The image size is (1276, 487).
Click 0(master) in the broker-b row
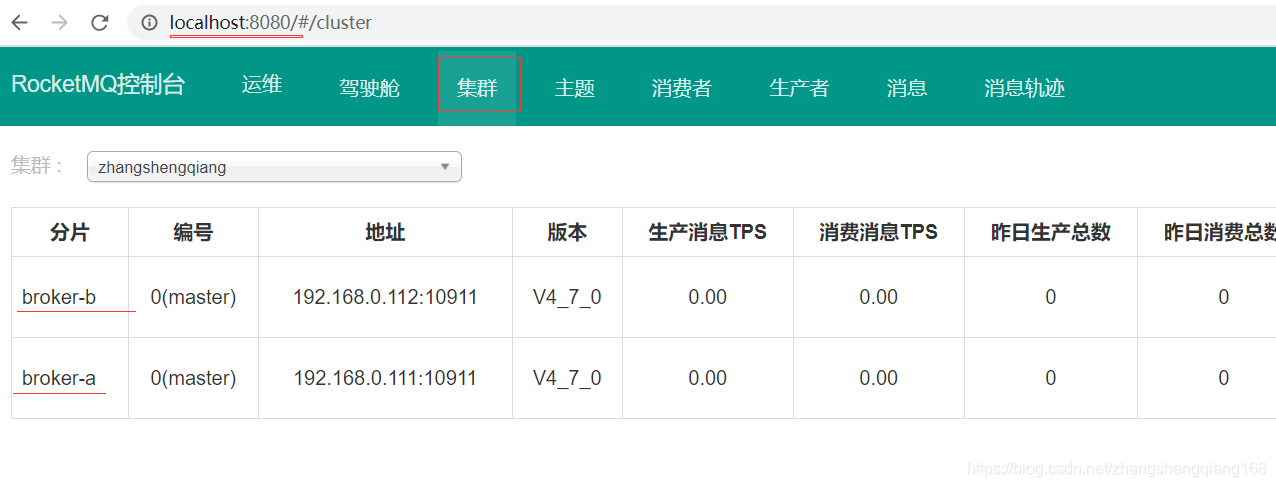pyautogui.click(x=193, y=297)
